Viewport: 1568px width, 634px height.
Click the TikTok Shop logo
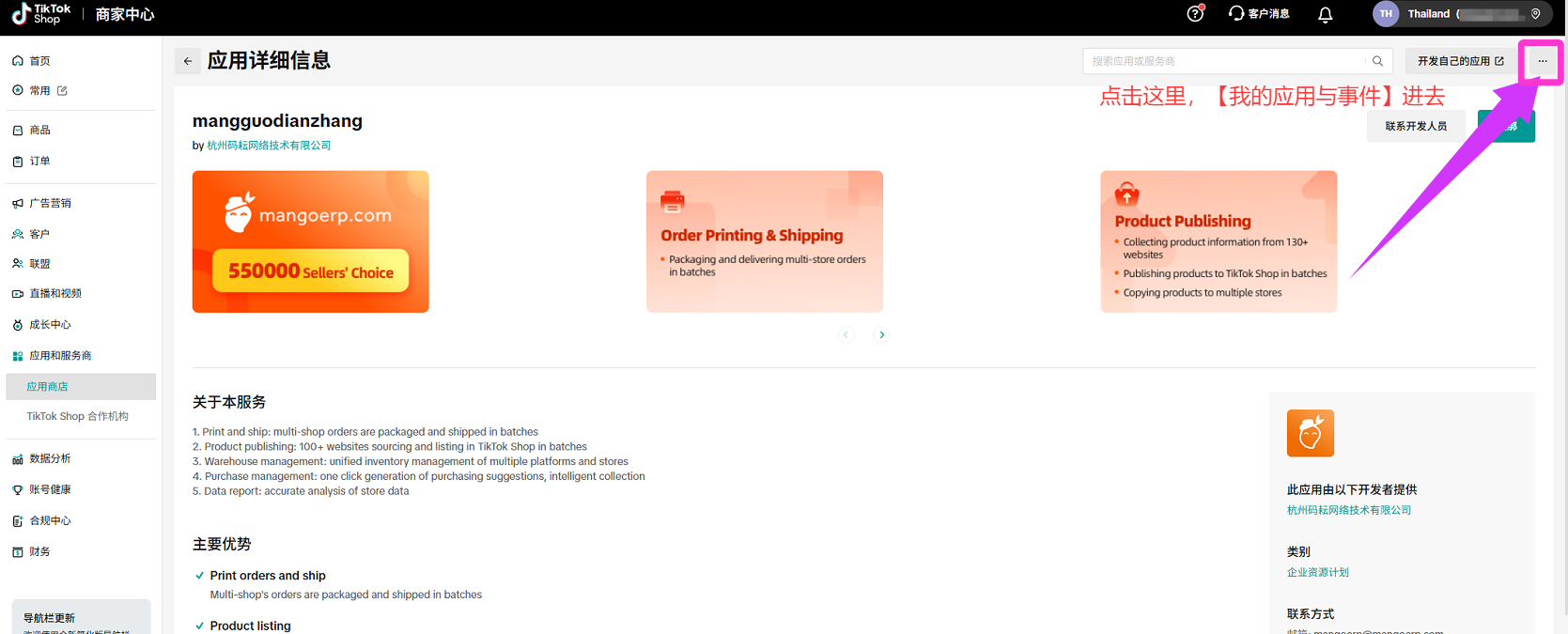[x=41, y=14]
